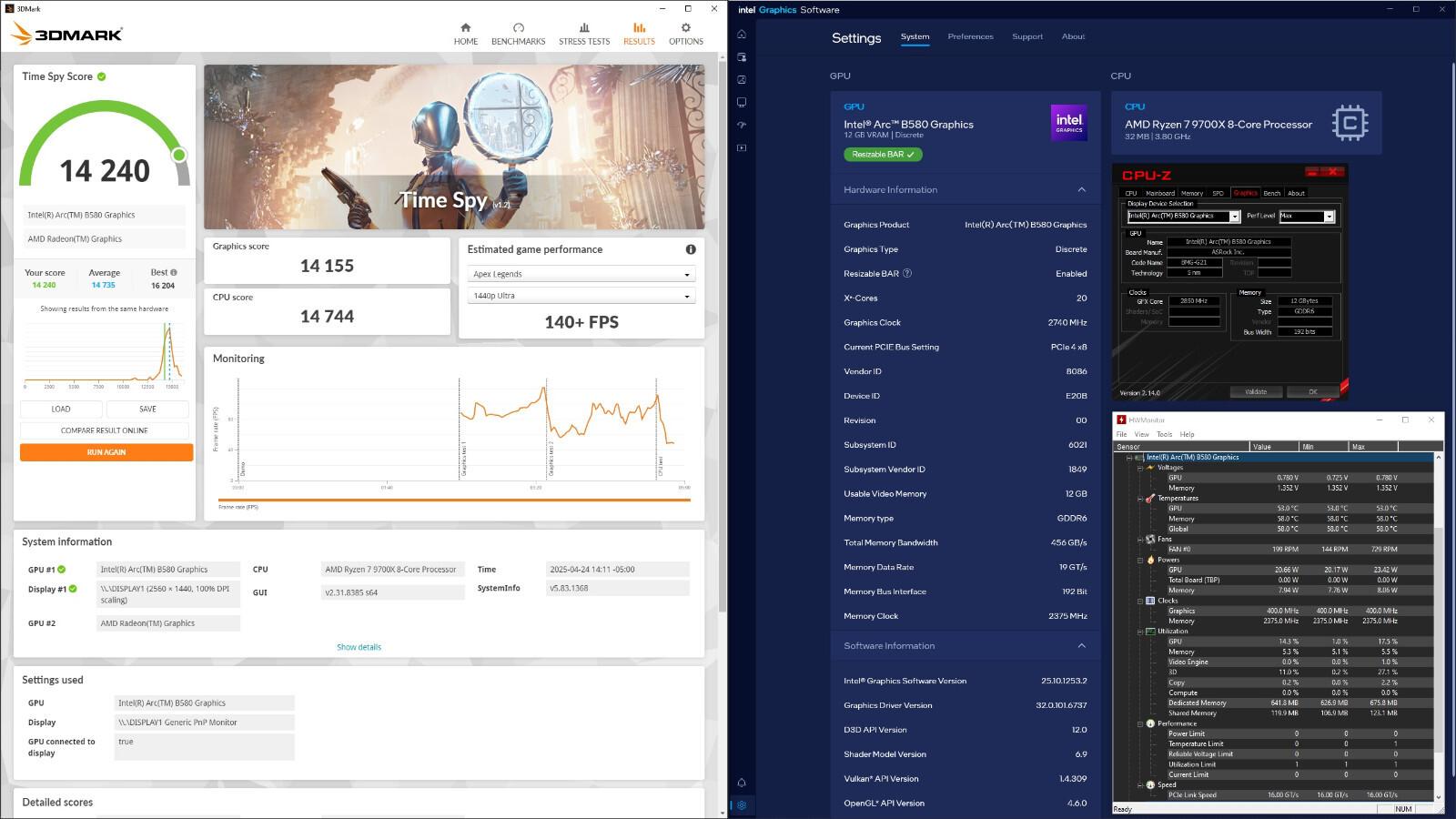The image size is (1456, 819).
Task: Switch to the About tab in Intel Settings
Action: (1073, 36)
